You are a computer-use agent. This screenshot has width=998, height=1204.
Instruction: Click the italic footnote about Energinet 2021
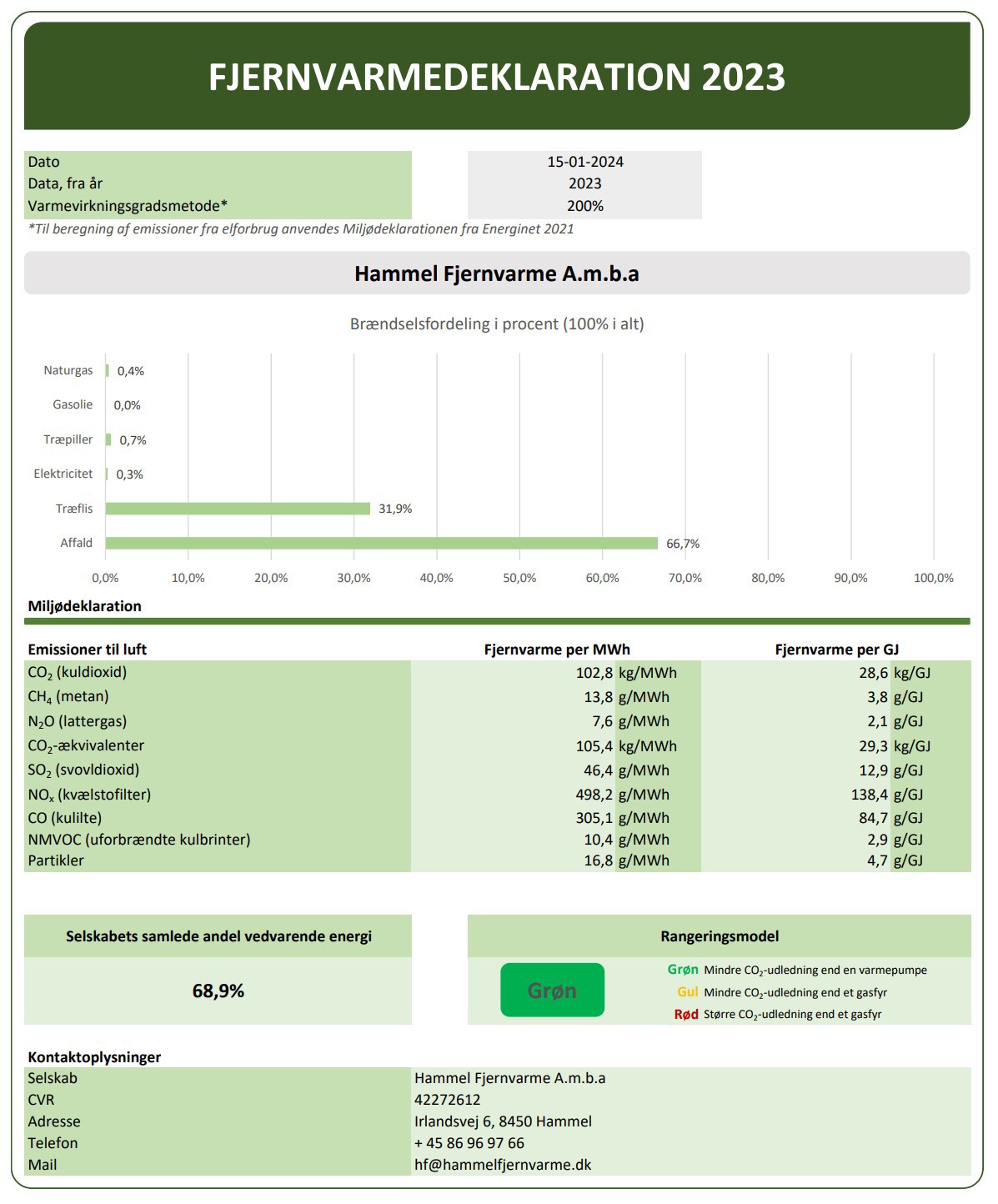coord(301,228)
